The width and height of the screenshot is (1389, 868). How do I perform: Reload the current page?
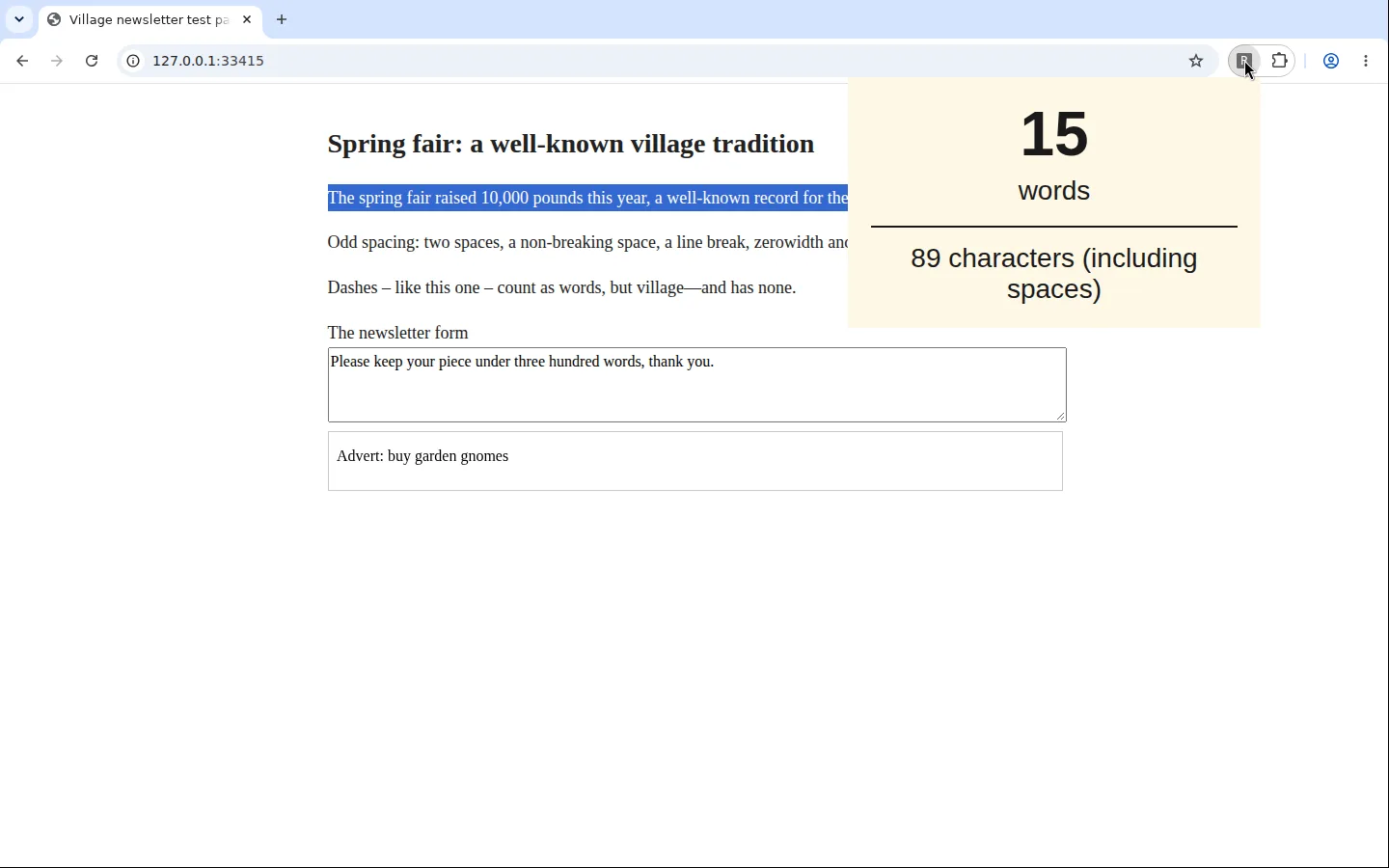pos(92,62)
